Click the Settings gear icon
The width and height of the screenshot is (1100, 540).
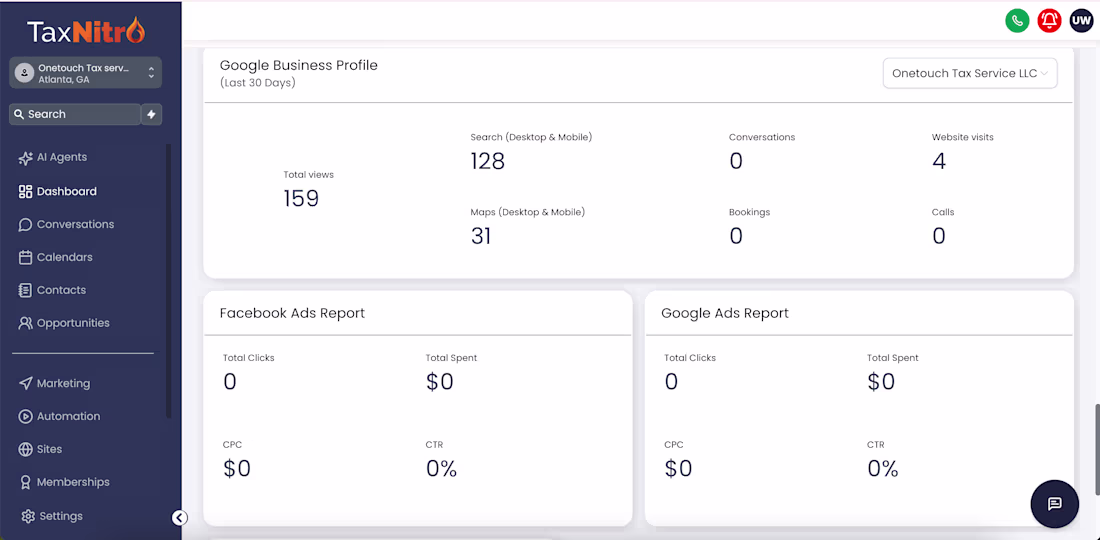pos(28,516)
